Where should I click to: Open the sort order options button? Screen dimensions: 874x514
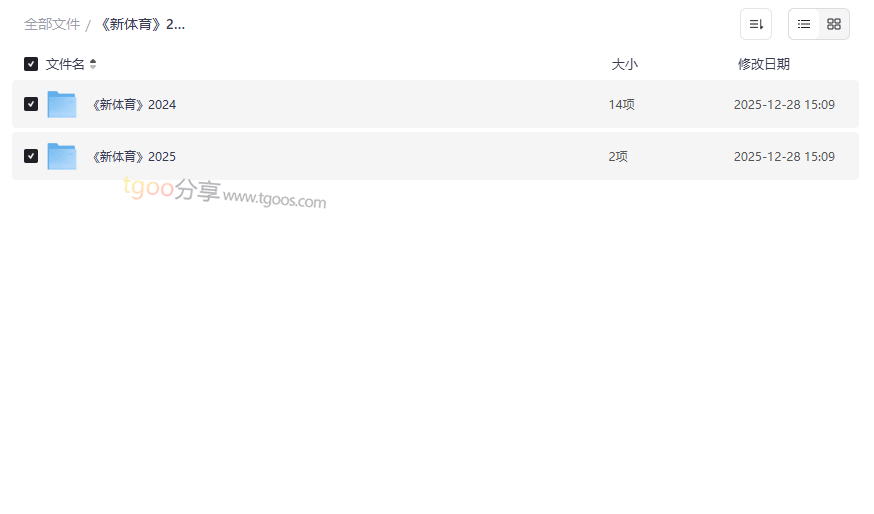point(756,24)
